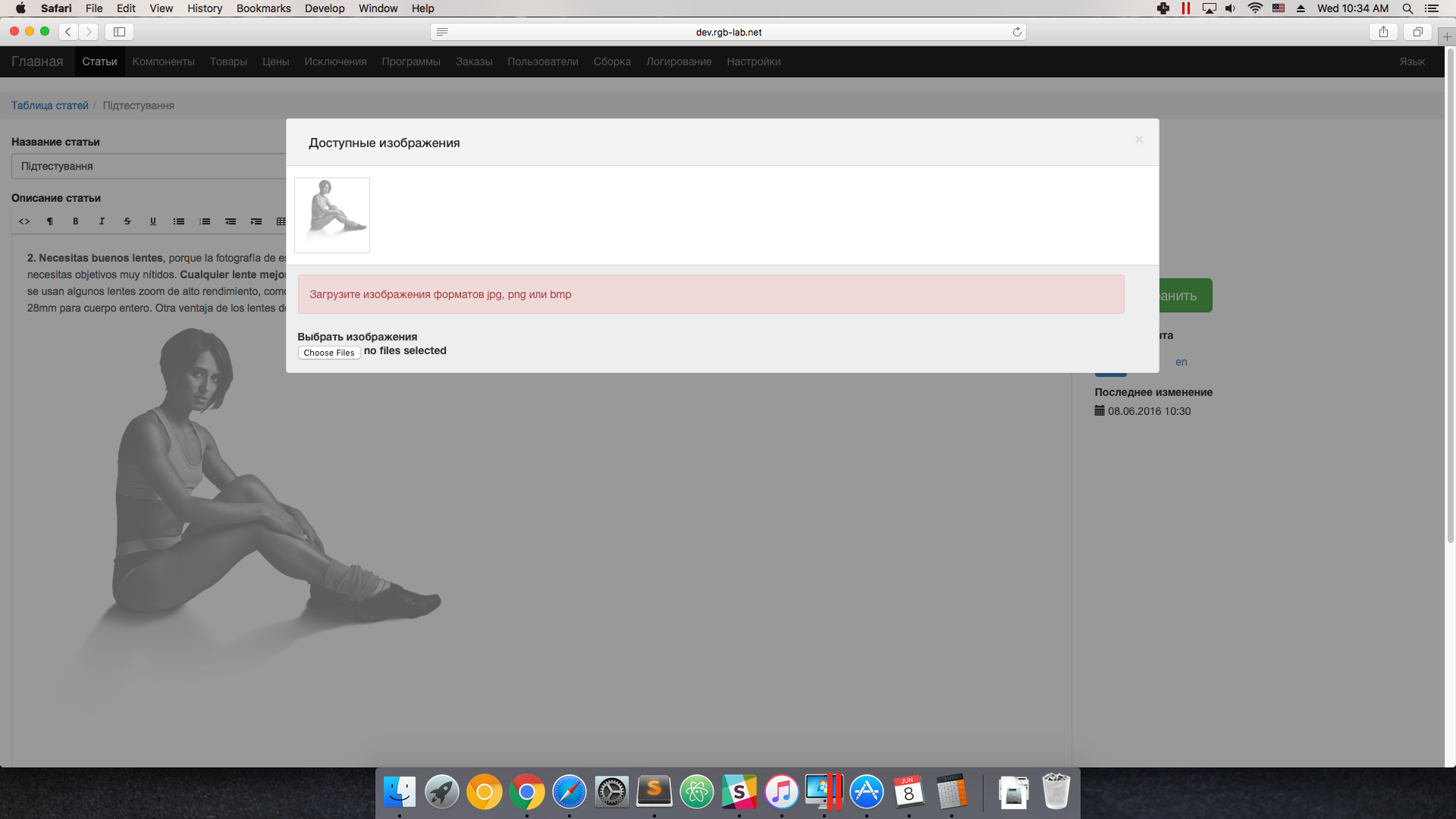Select the uploaded woman image thumbnail
The width and height of the screenshot is (1456, 819).
(332, 215)
